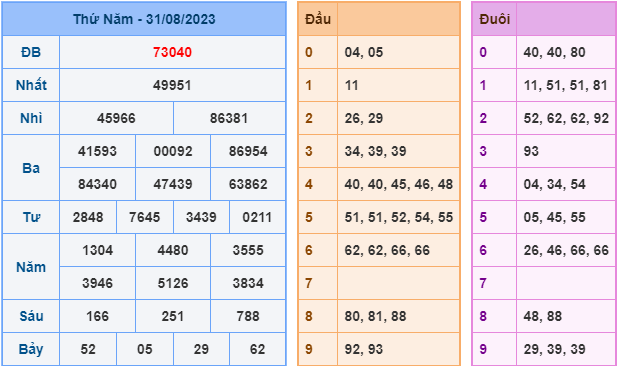618x366 pixels.
Task: Click the Năm number 3946
Action: (x=97, y=283)
